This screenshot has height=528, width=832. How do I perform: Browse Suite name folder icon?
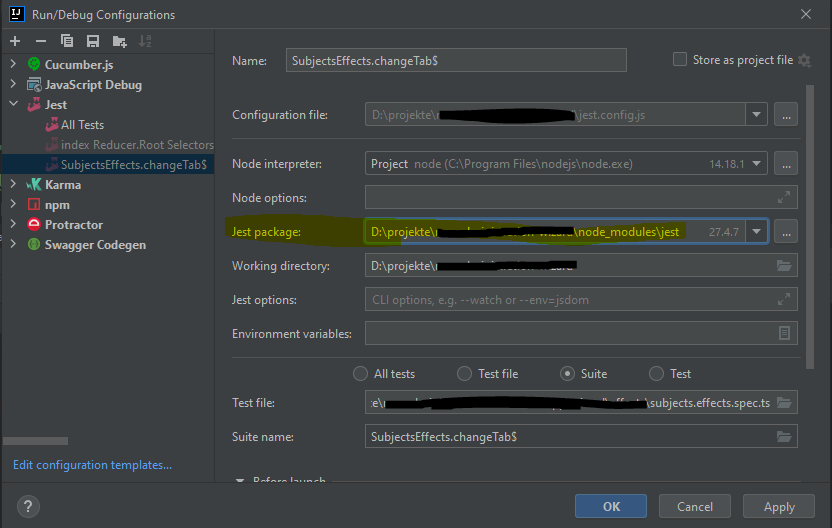click(x=784, y=436)
